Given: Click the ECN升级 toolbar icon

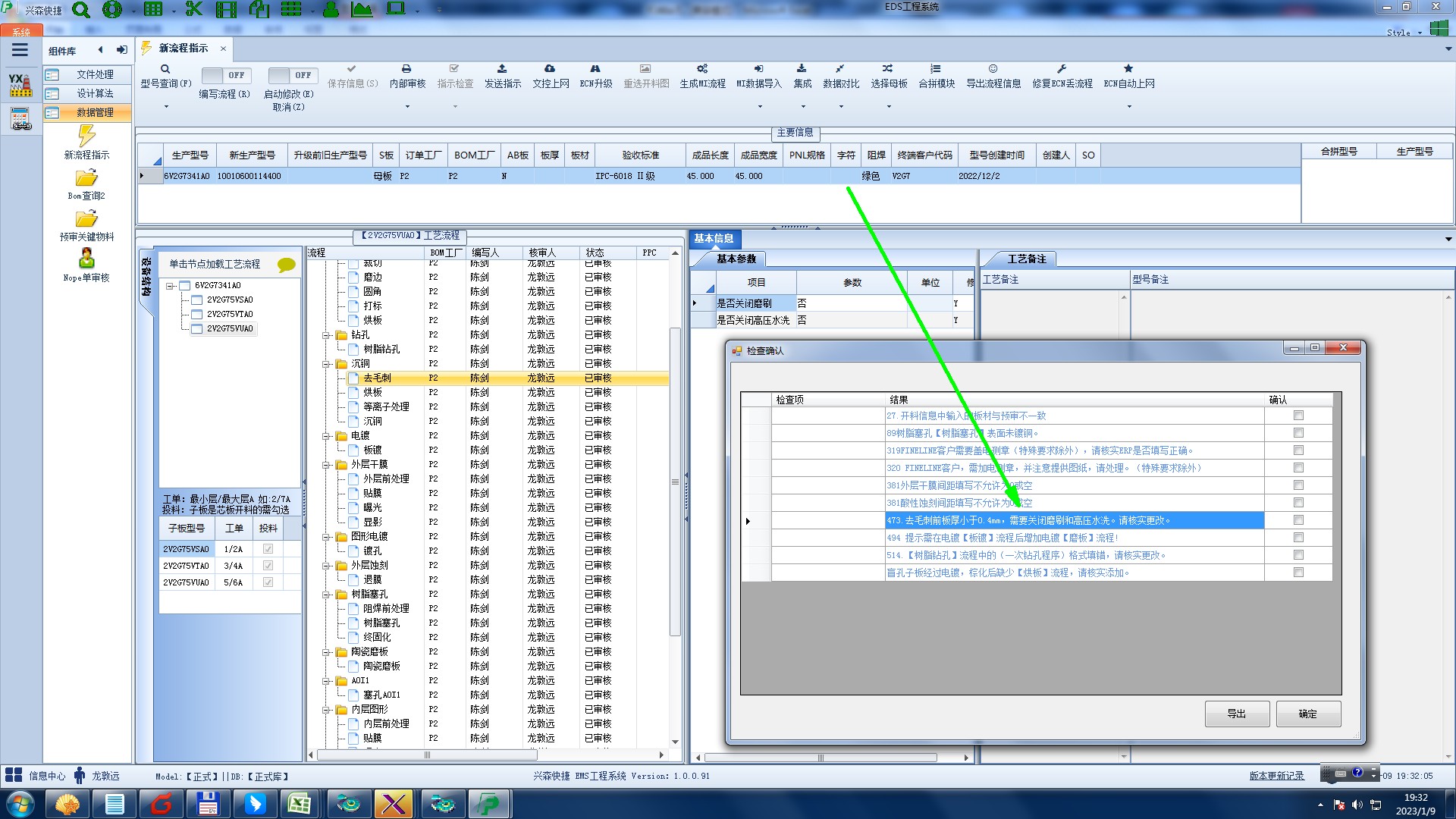Looking at the screenshot, I should [x=595, y=69].
